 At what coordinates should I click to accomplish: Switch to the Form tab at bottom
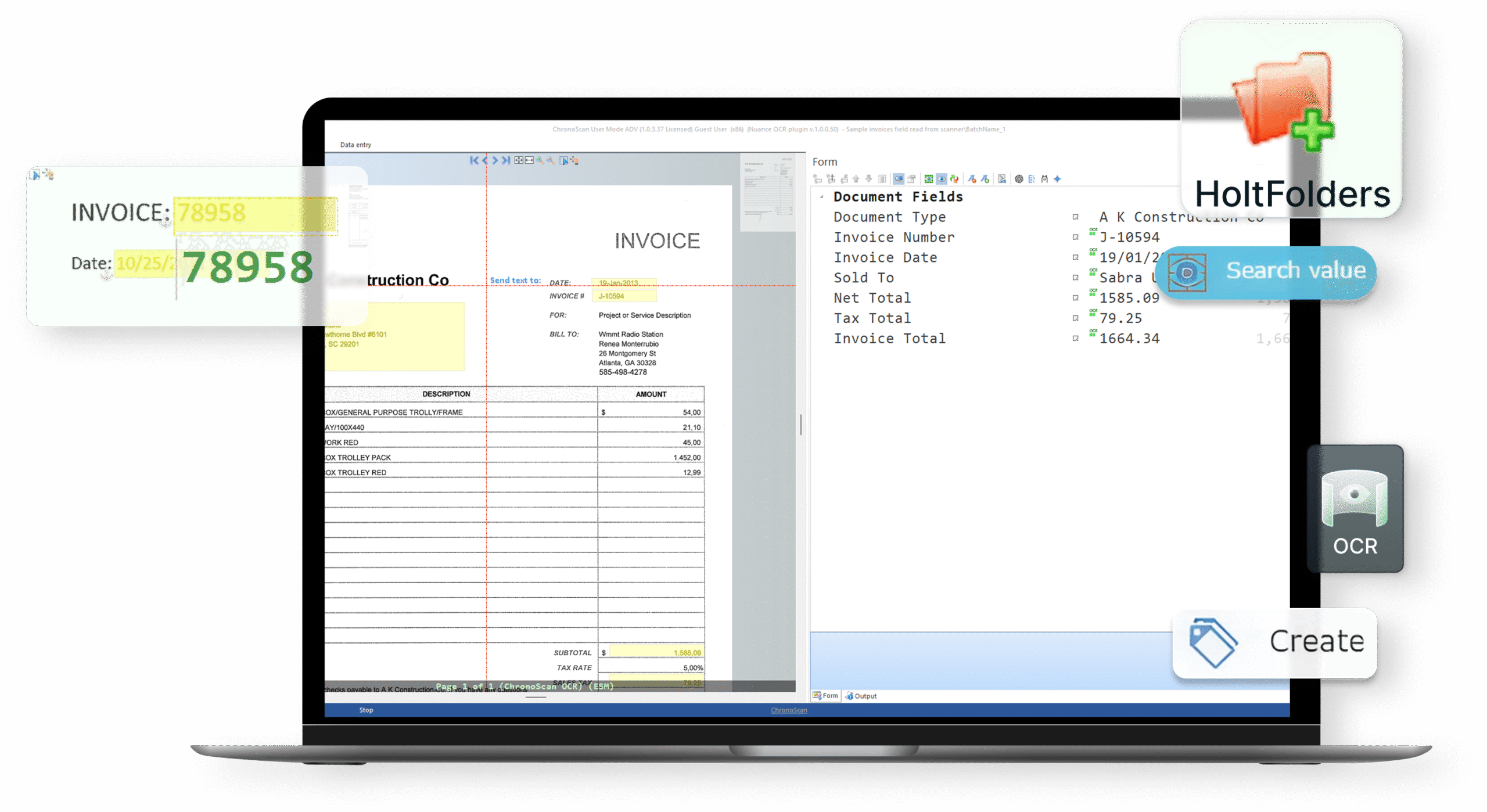coord(825,696)
